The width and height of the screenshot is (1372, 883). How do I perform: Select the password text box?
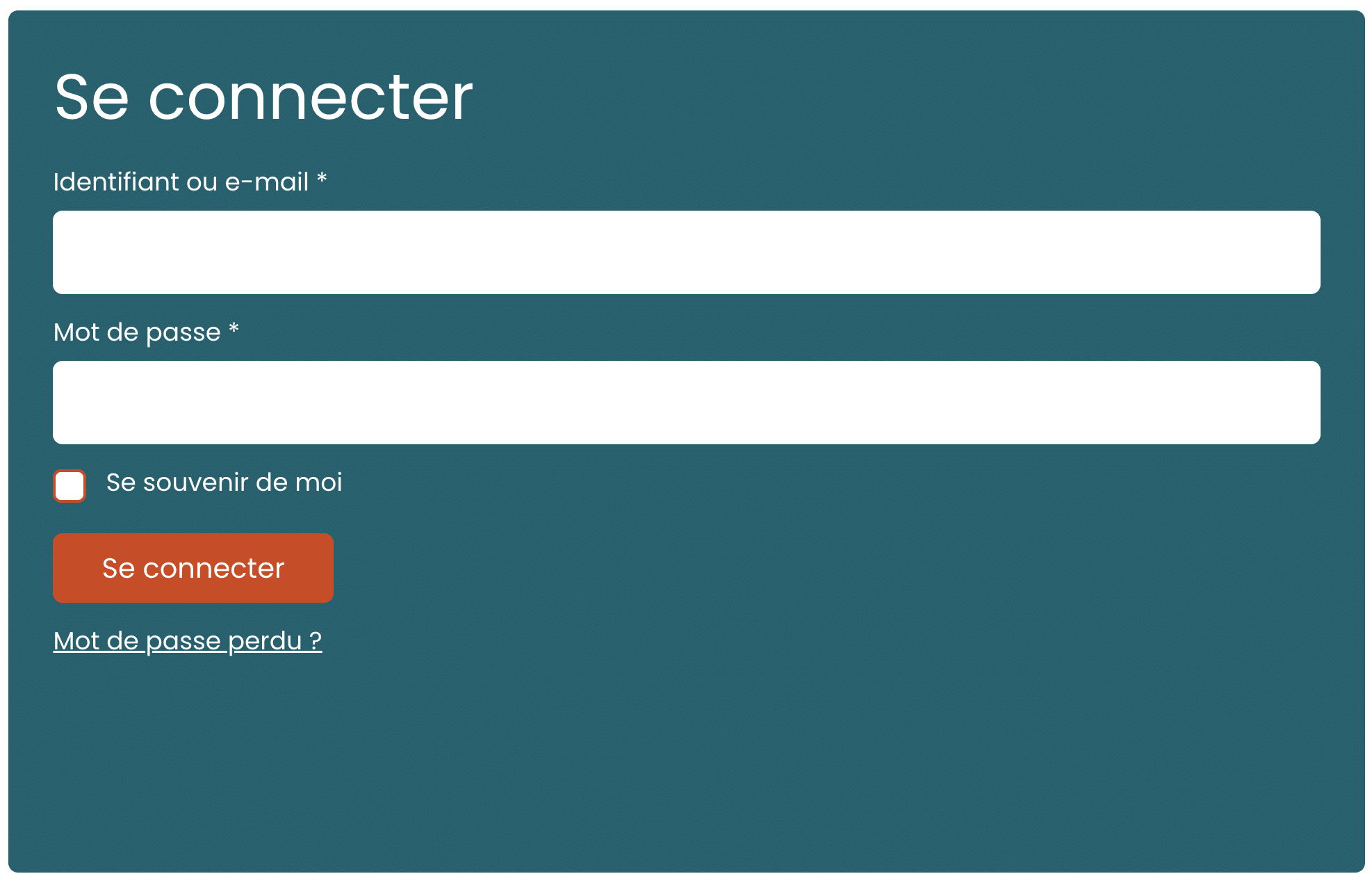(x=686, y=403)
